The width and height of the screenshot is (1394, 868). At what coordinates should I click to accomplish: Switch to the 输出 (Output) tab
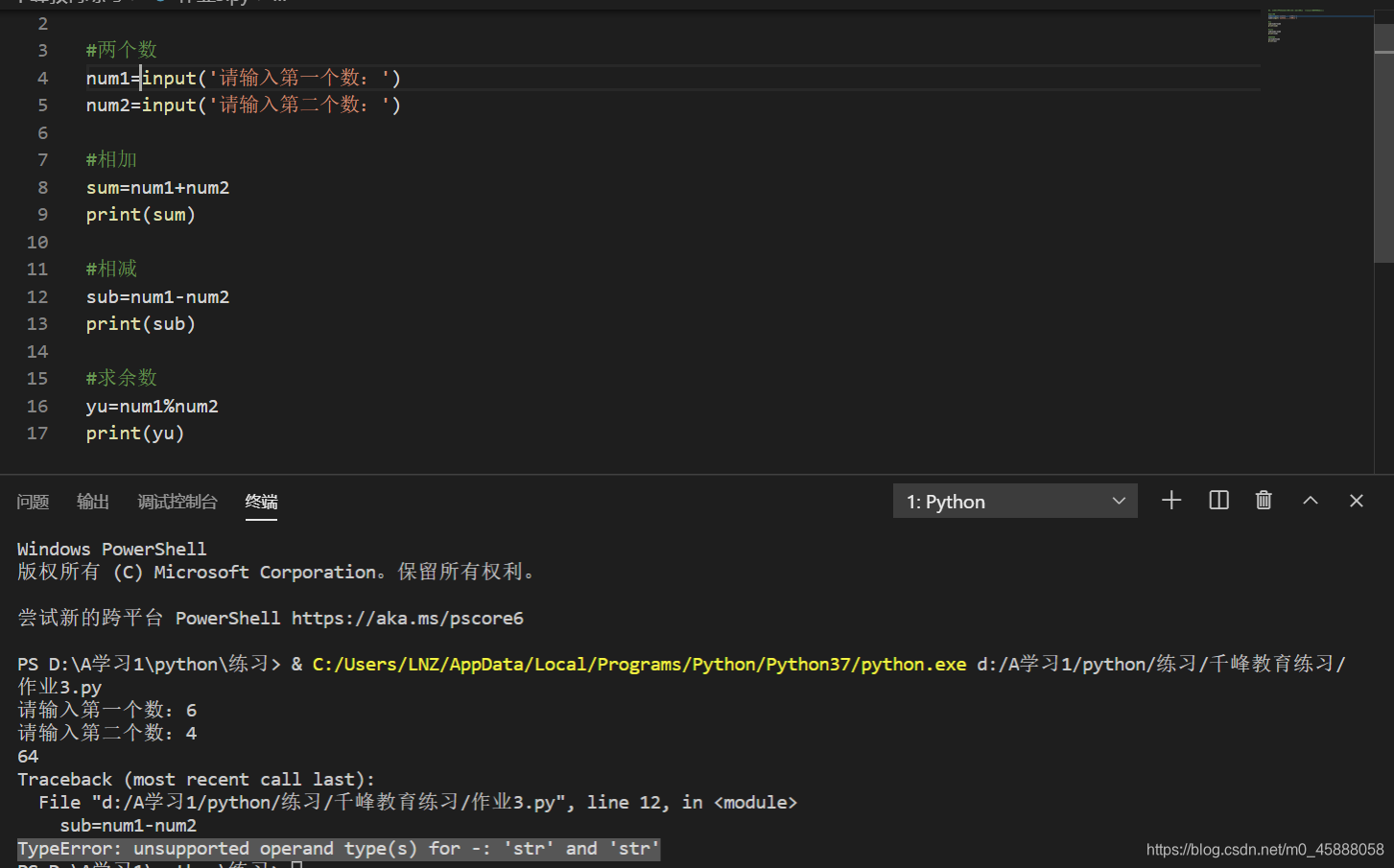[x=92, y=501]
